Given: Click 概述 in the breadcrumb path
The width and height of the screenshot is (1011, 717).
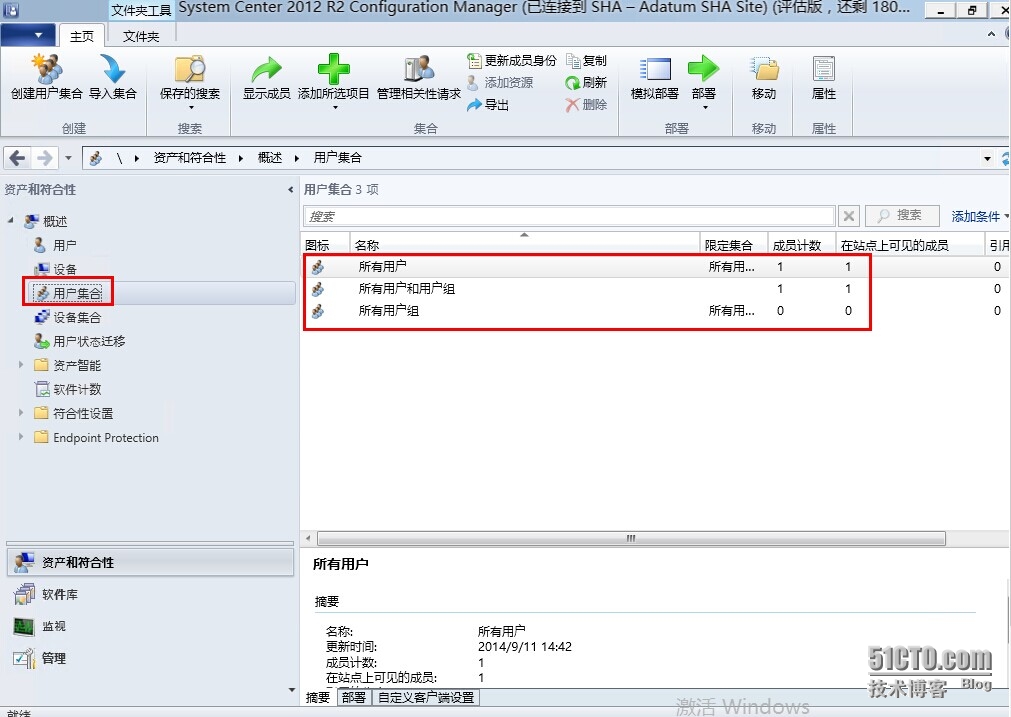Looking at the screenshot, I should (270, 157).
